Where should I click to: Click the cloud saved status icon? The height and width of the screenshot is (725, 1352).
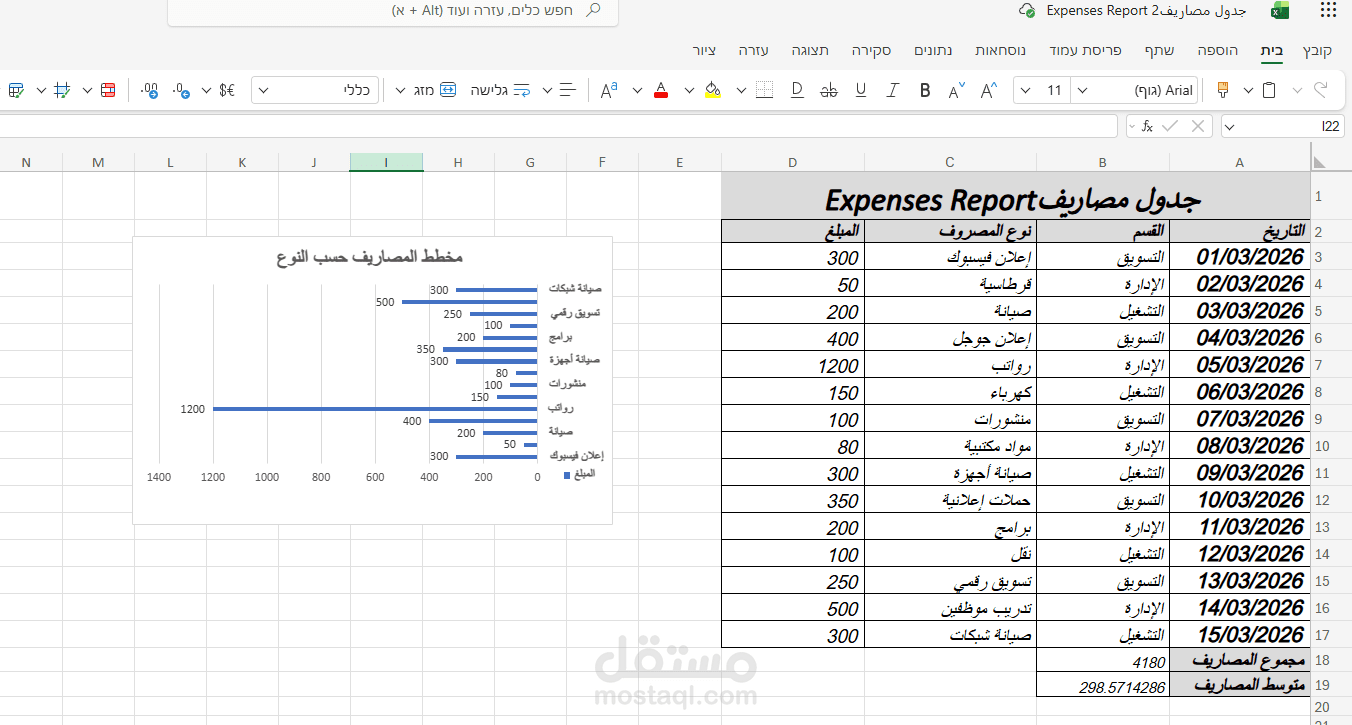pos(1026,11)
